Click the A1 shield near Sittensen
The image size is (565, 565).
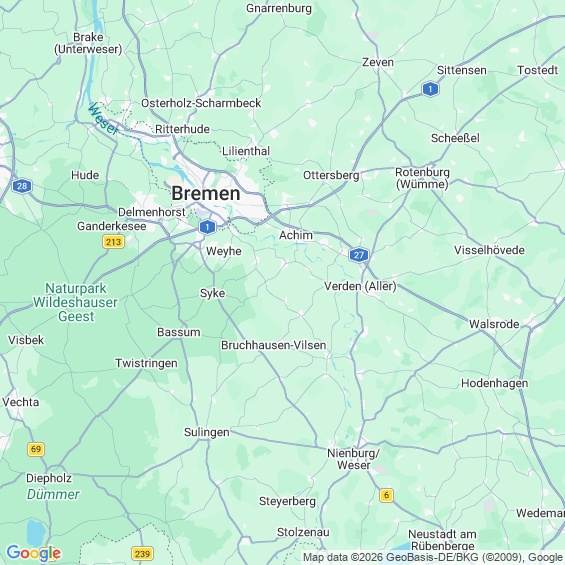pyautogui.click(x=430, y=89)
